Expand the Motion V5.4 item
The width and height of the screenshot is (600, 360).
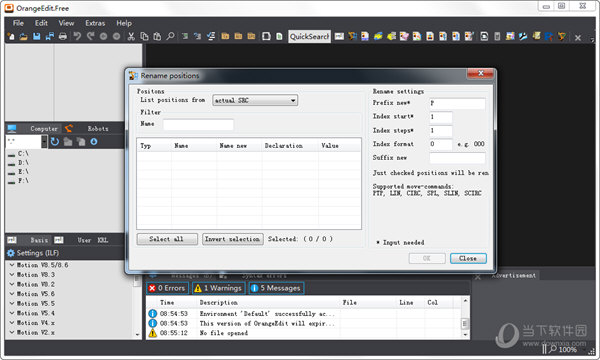(11, 313)
